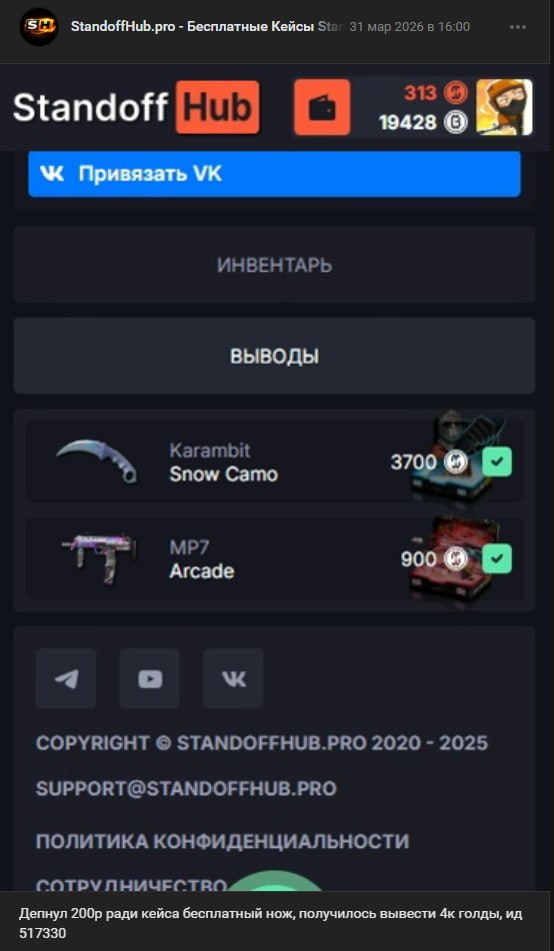
Task: Click the Привязать VK button
Action: point(274,174)
